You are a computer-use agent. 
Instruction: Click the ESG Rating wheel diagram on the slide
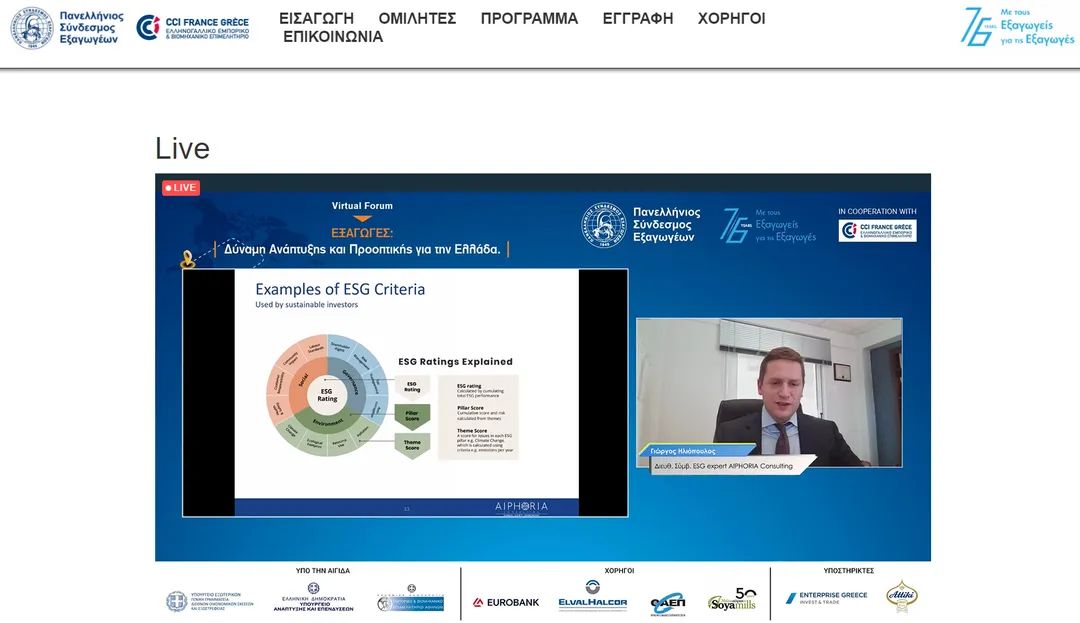pyautogui.click(x=327, y=395)
